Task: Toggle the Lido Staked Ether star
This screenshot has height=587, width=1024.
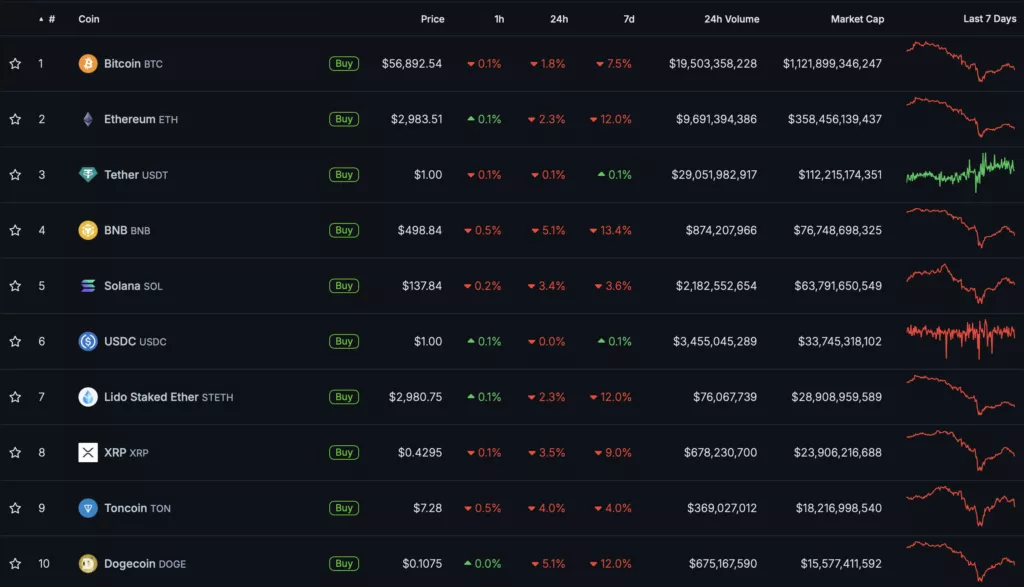Action: coord(15,396)
